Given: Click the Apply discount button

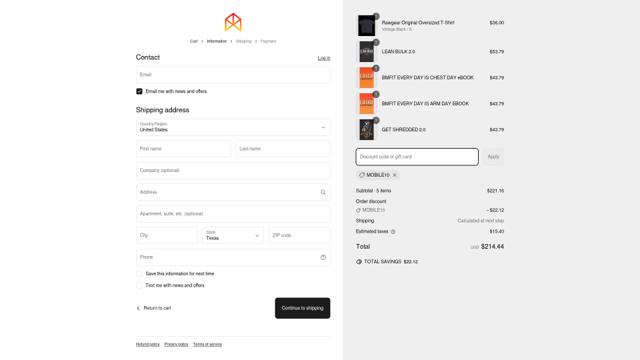Looking at the screenshot, I should (493, 157).
